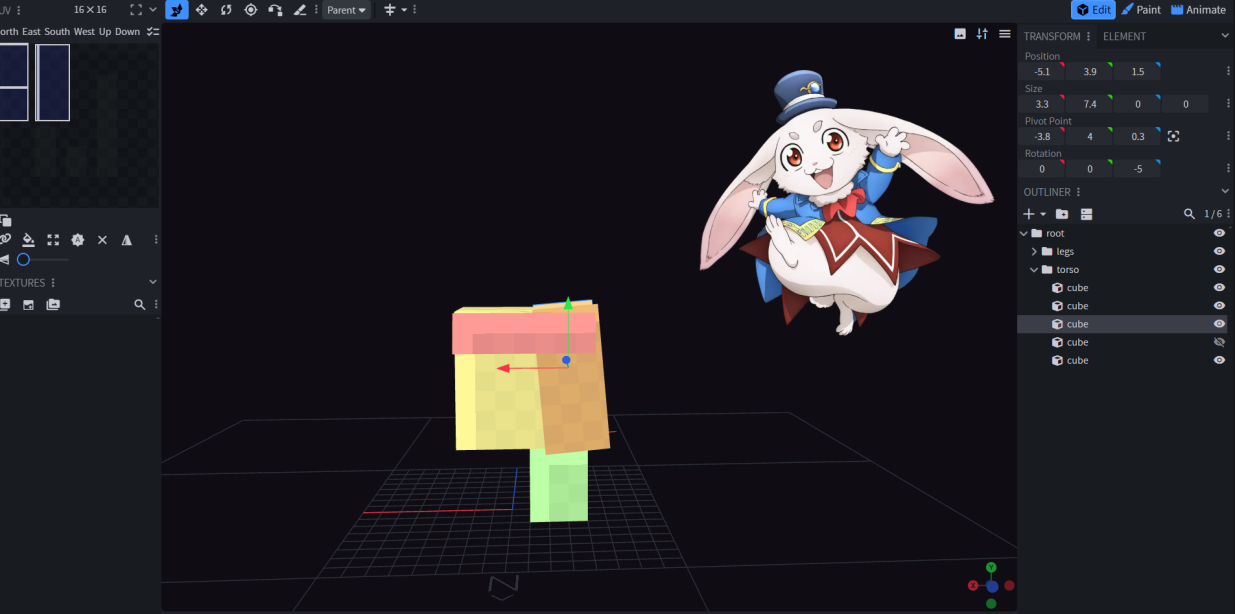This screenshot has height=614, width=1235.
Task: Switch to the Animate mode tab
Action: (x=1198, y=10)
